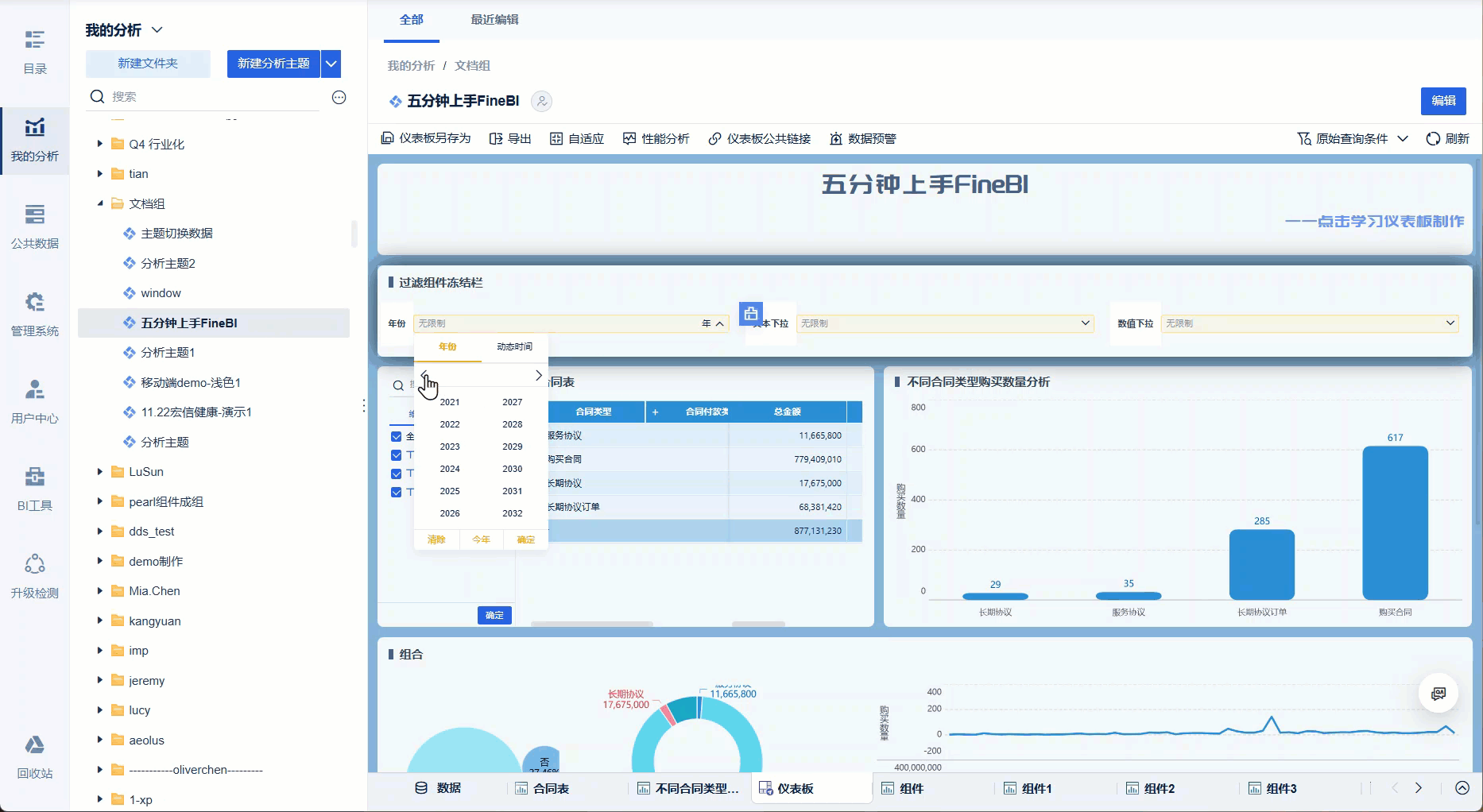Viewport: 1483px width, 812px height.
Task: Open the 回收站 recycle bin
Action: [35, 757]
